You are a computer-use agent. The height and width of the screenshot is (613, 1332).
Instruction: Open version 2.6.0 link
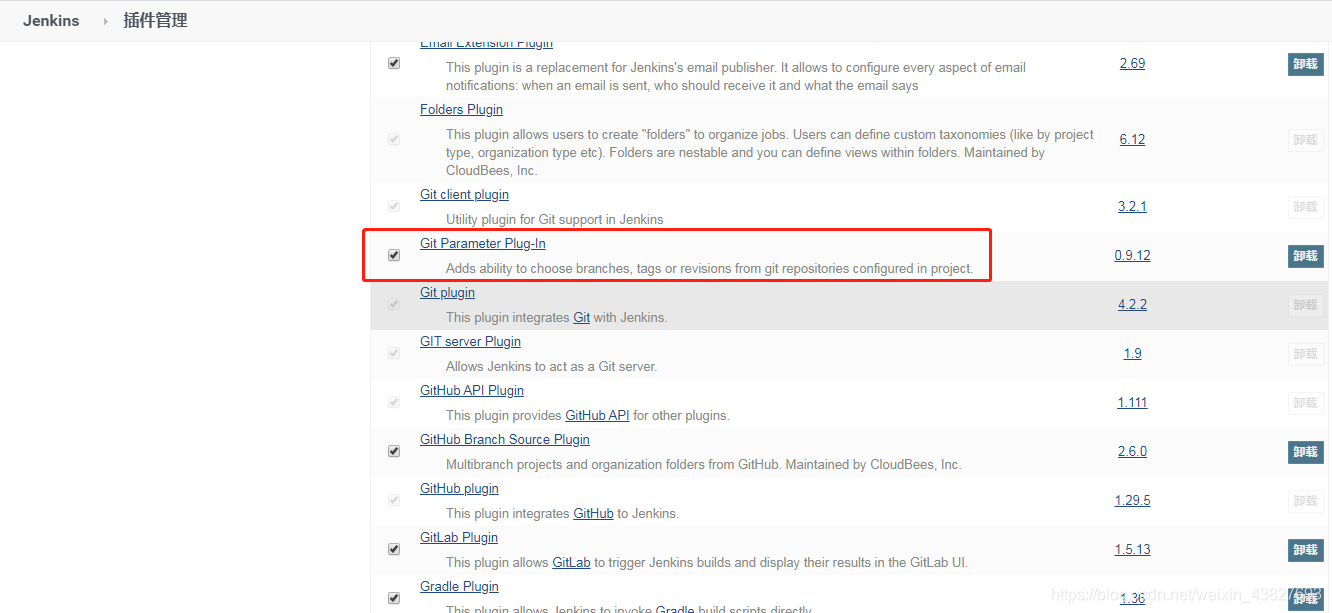click(1132, 451)
